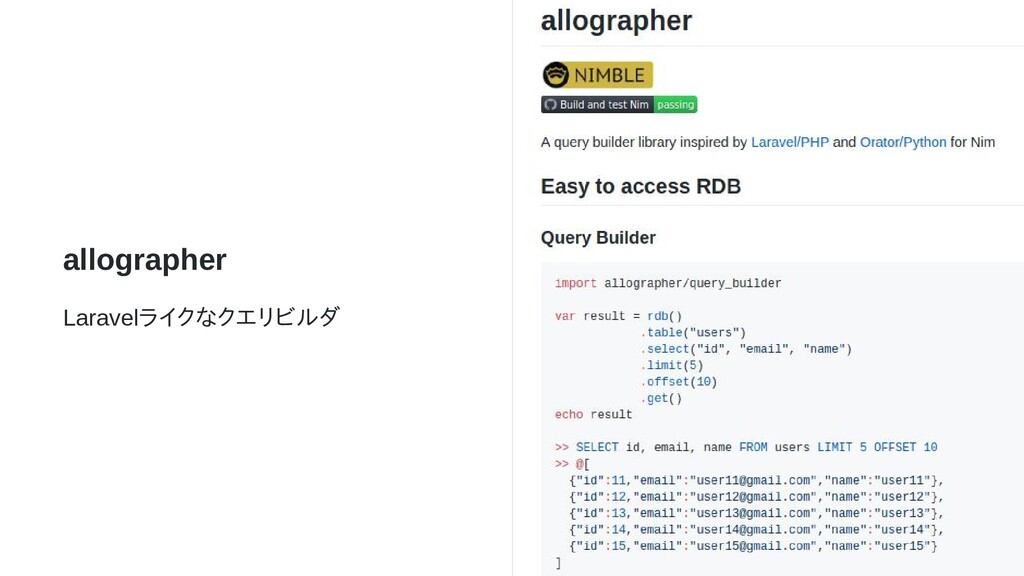This screenshot has width=1024, height=576.
Task: Click the echo result code line
Action: point(593,415)
